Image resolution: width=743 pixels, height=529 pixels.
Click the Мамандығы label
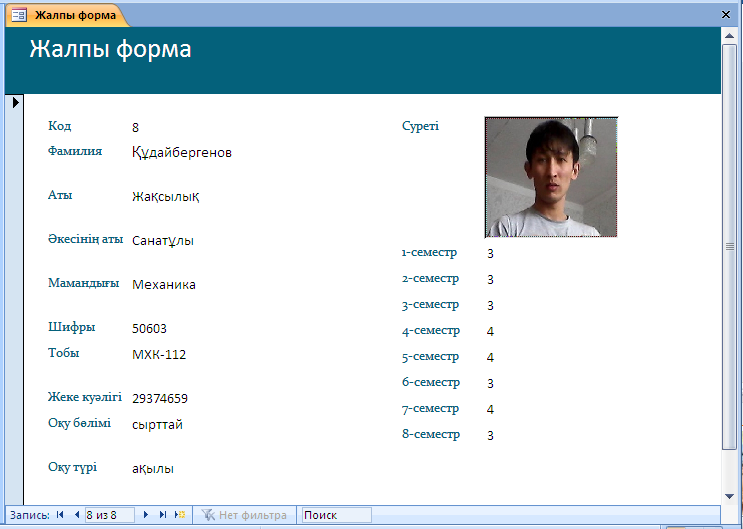tap(83, 283)
